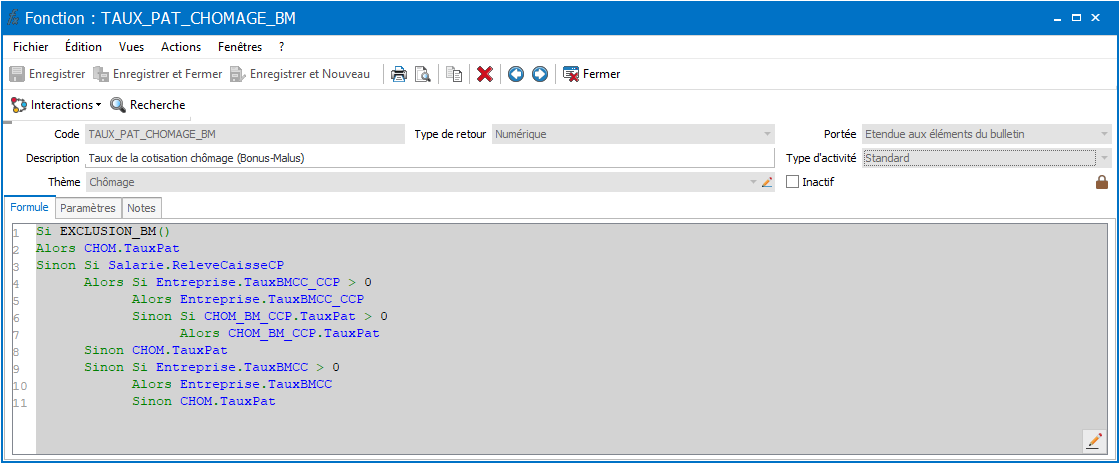Open the Portée dropdown list
Screen dimensions: 1120x464
(x=1105, y=134)
